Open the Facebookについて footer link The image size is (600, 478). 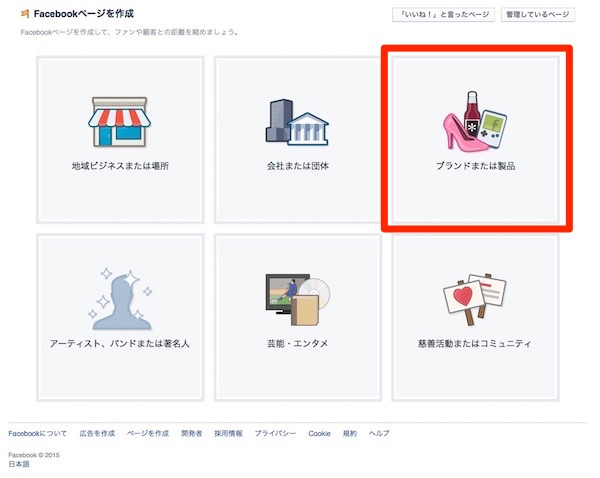[x=38, y=433]
